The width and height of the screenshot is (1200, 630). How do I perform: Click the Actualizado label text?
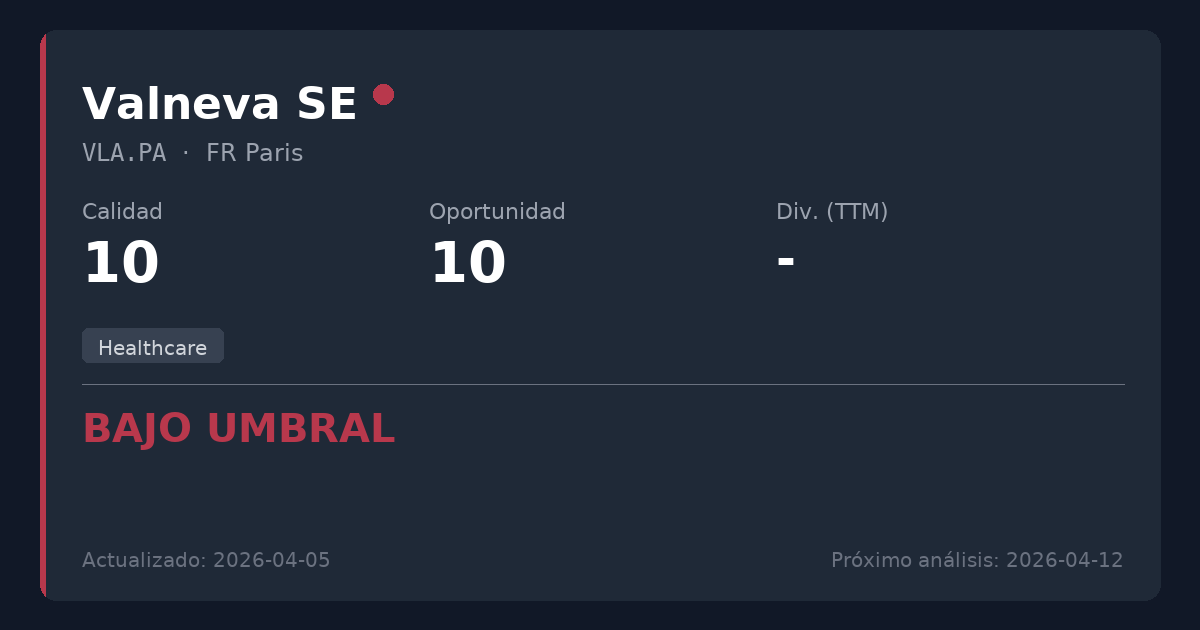[x=145, y=560]
